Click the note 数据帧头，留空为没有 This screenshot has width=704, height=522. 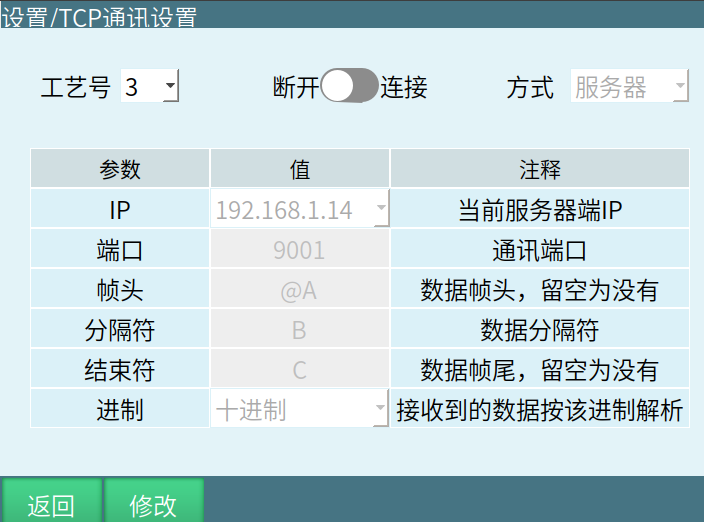(x=540, y=289)
